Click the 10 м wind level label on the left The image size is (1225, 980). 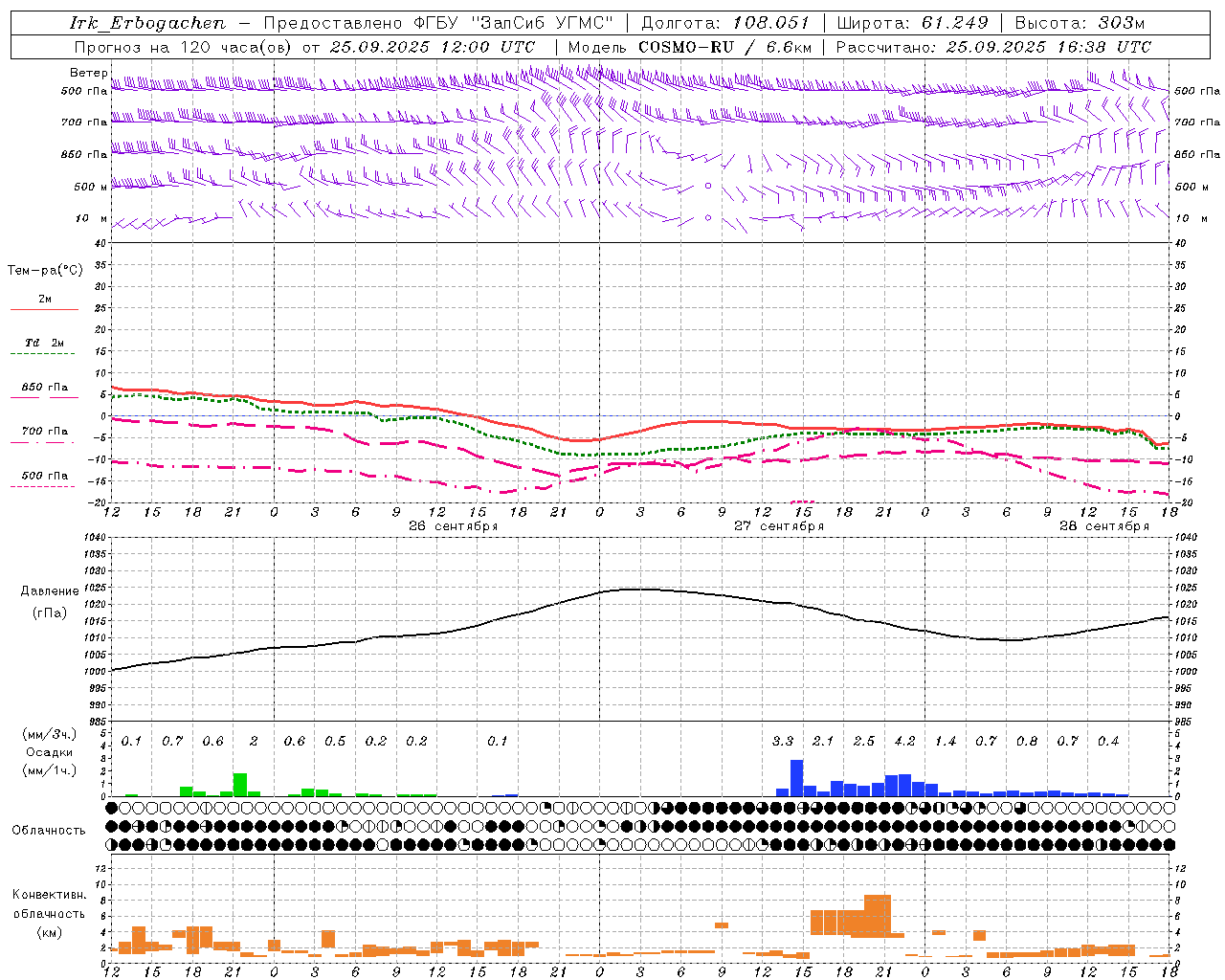point(92,218)
